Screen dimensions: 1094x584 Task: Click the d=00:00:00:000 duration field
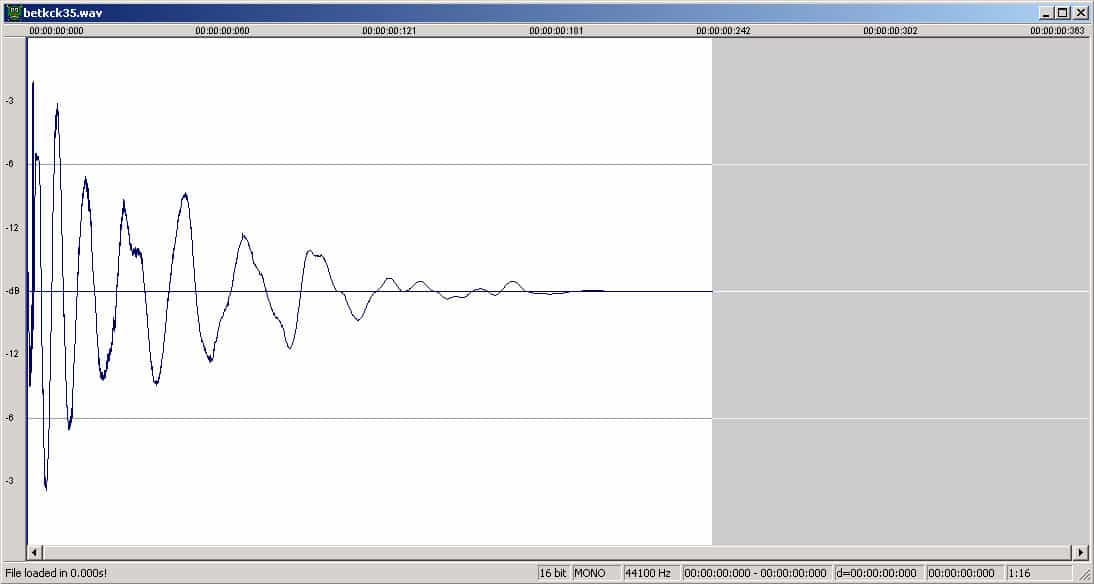(x=878, y=573)
